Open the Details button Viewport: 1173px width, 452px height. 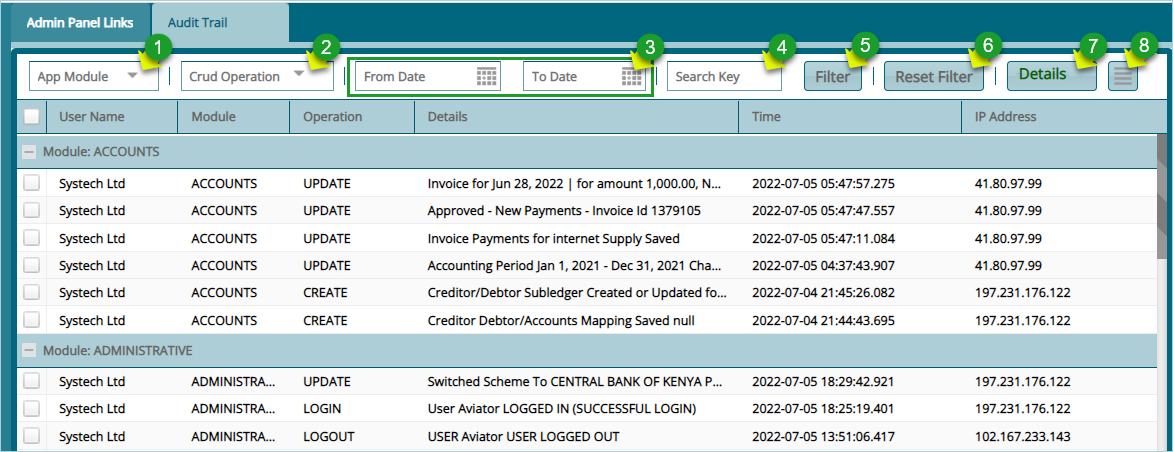pos(1052,76)
